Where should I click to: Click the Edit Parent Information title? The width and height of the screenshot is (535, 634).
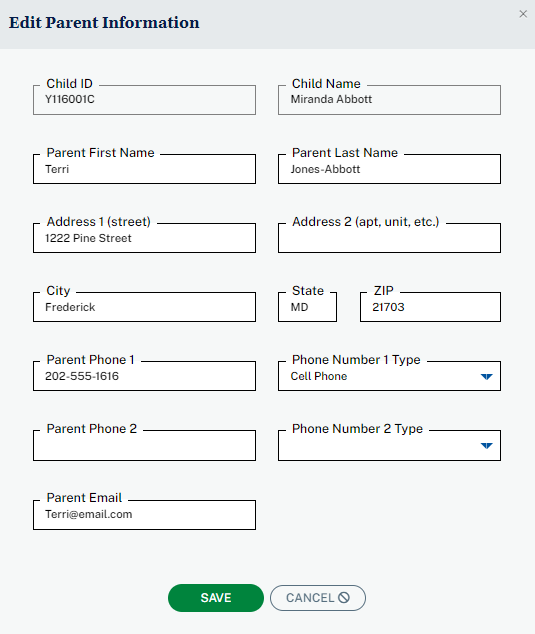[x=104, y=23]
